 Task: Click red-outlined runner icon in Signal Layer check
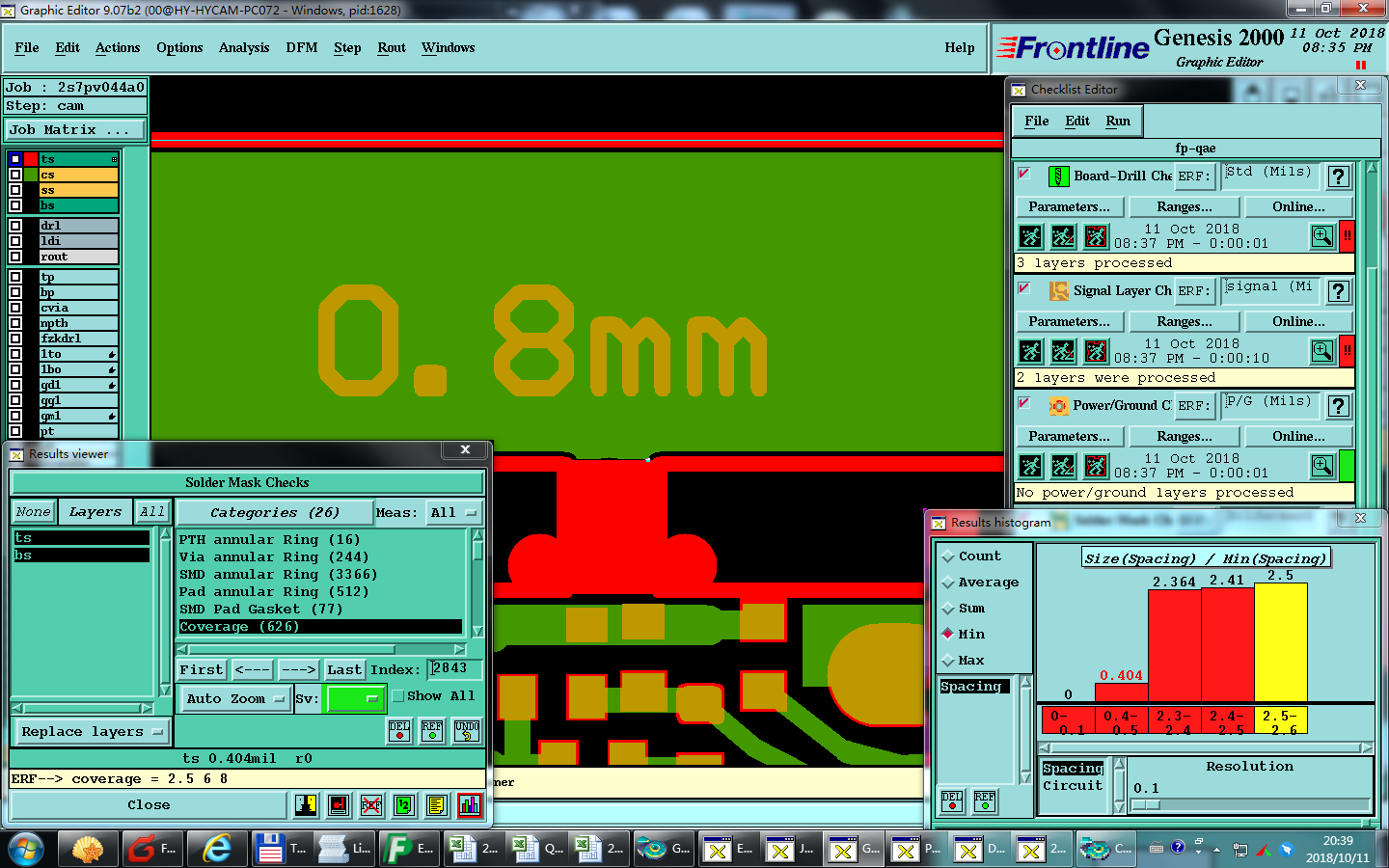coord(1097,351)
